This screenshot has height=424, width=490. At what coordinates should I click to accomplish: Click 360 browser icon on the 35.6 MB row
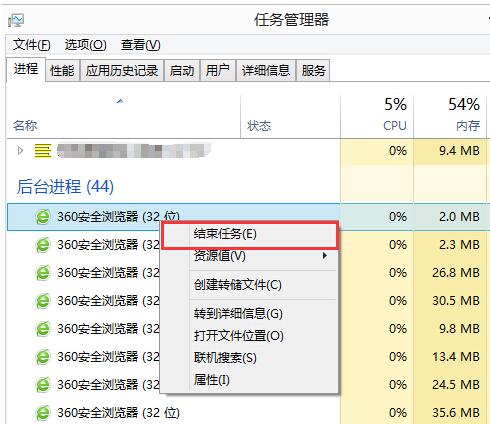(43, 413)
